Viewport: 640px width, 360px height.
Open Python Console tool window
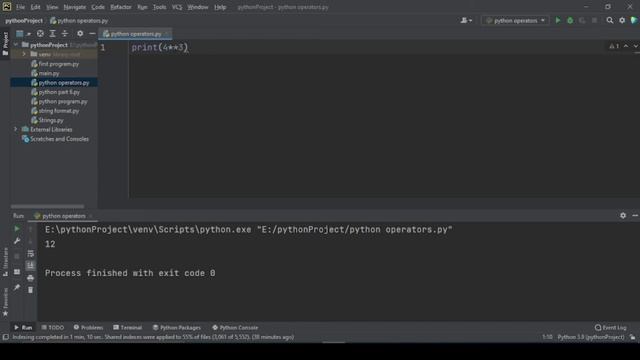tap(235, 327)
